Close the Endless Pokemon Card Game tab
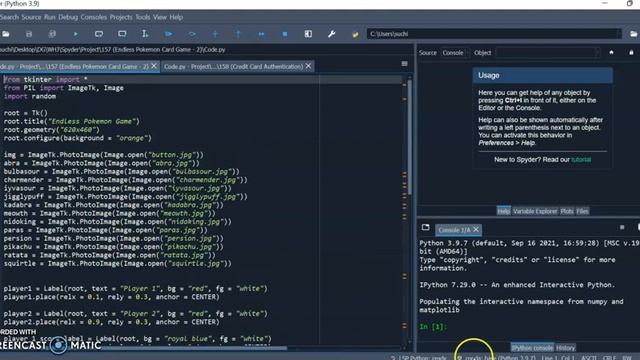Image resolution: width=640 pixels, height=360 pixels. click(x=154, y=66)
